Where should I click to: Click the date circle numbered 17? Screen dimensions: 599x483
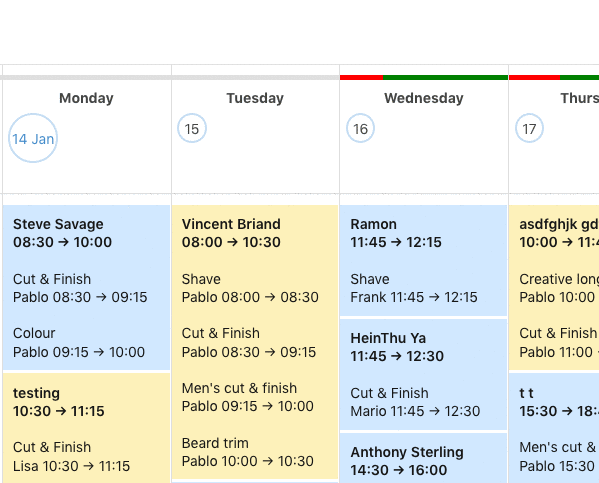pyautogui.click(x=529, y=128)
